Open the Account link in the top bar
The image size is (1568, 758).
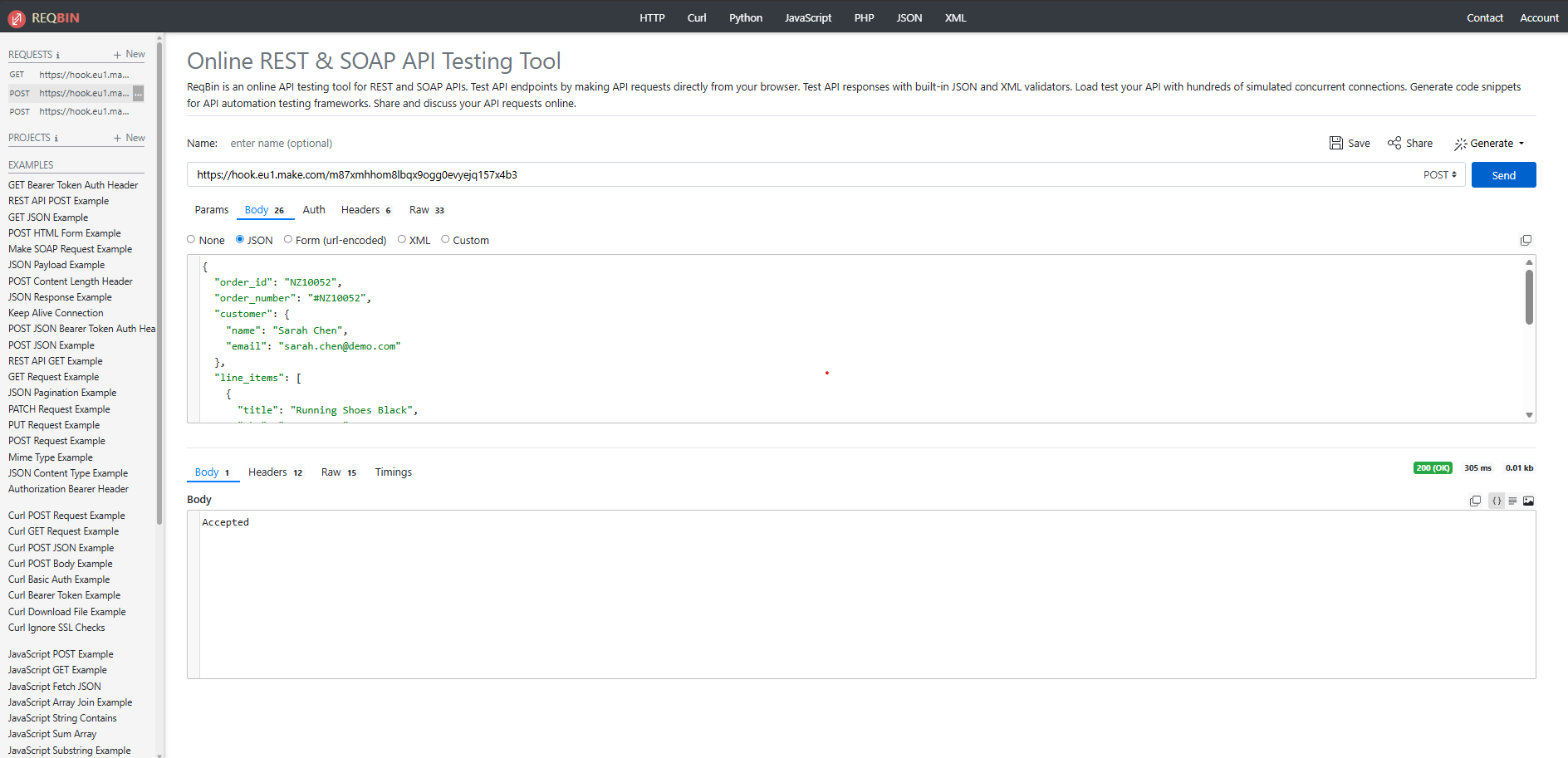coord(1539,17)
